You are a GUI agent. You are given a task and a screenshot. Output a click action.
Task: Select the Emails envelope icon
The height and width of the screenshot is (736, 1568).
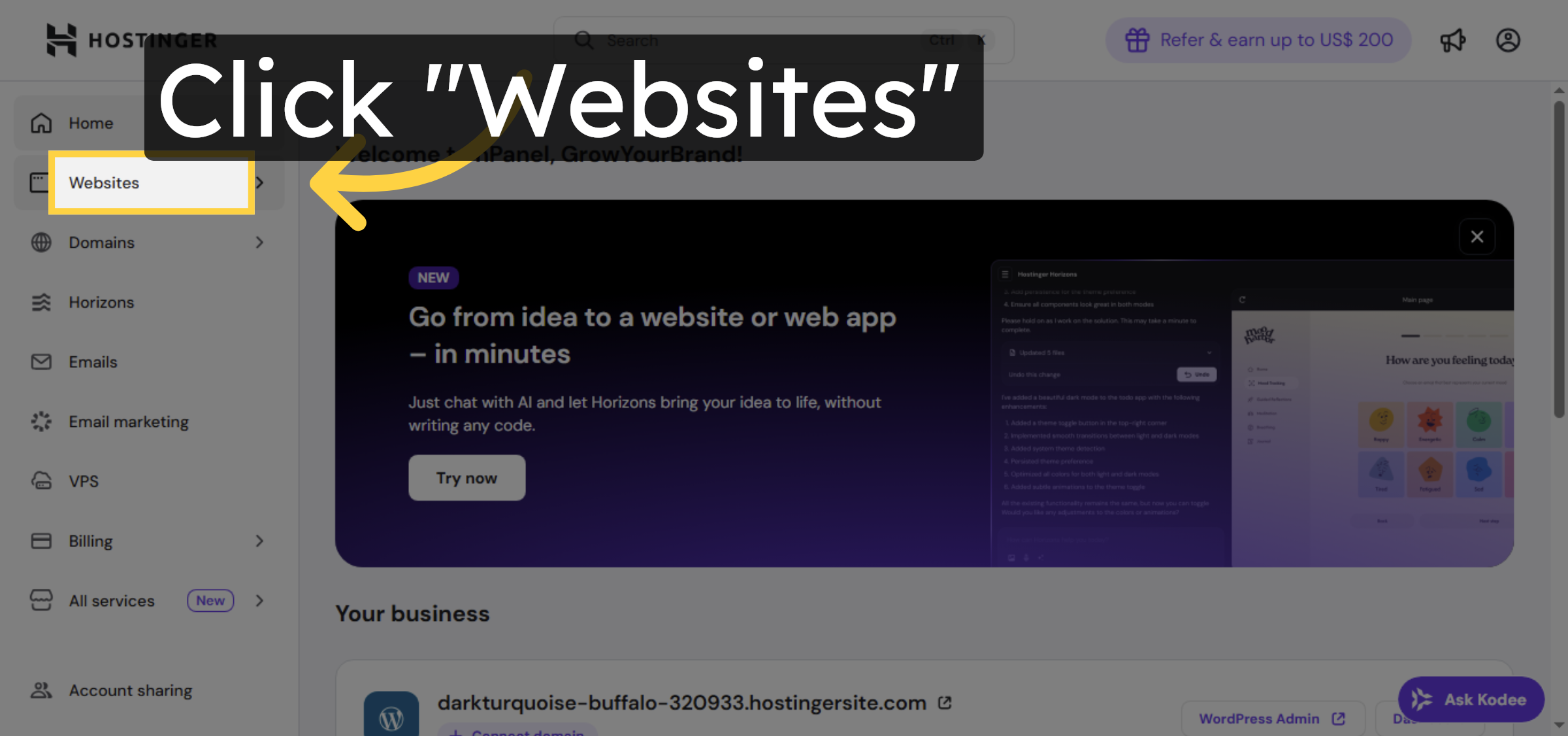pyautogui.click(x=41, y=361)
